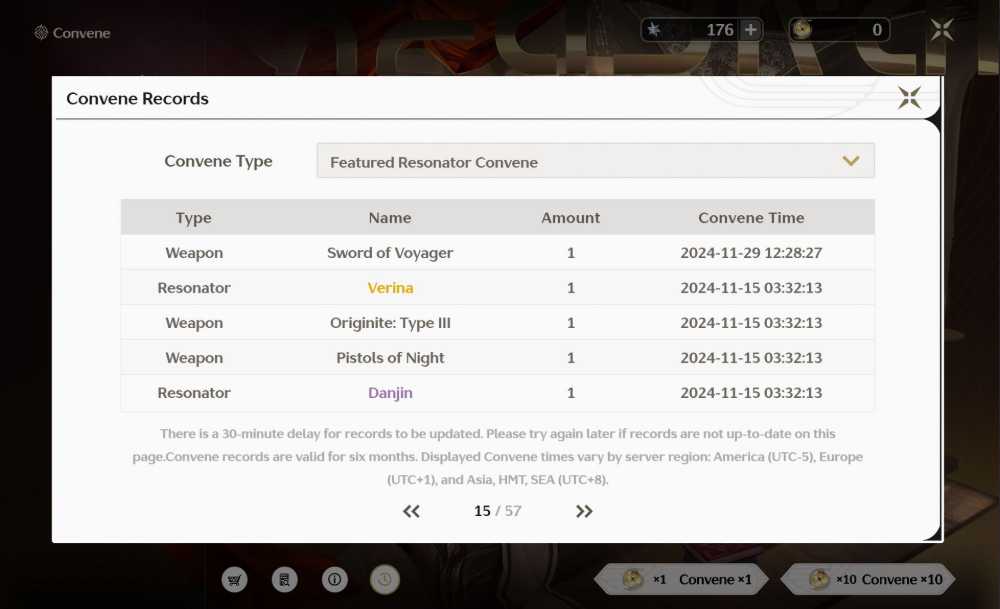Screen dimensions: 1000x609
Task: Open the Featured Resonator Convene selector
Action: point(596,161)
